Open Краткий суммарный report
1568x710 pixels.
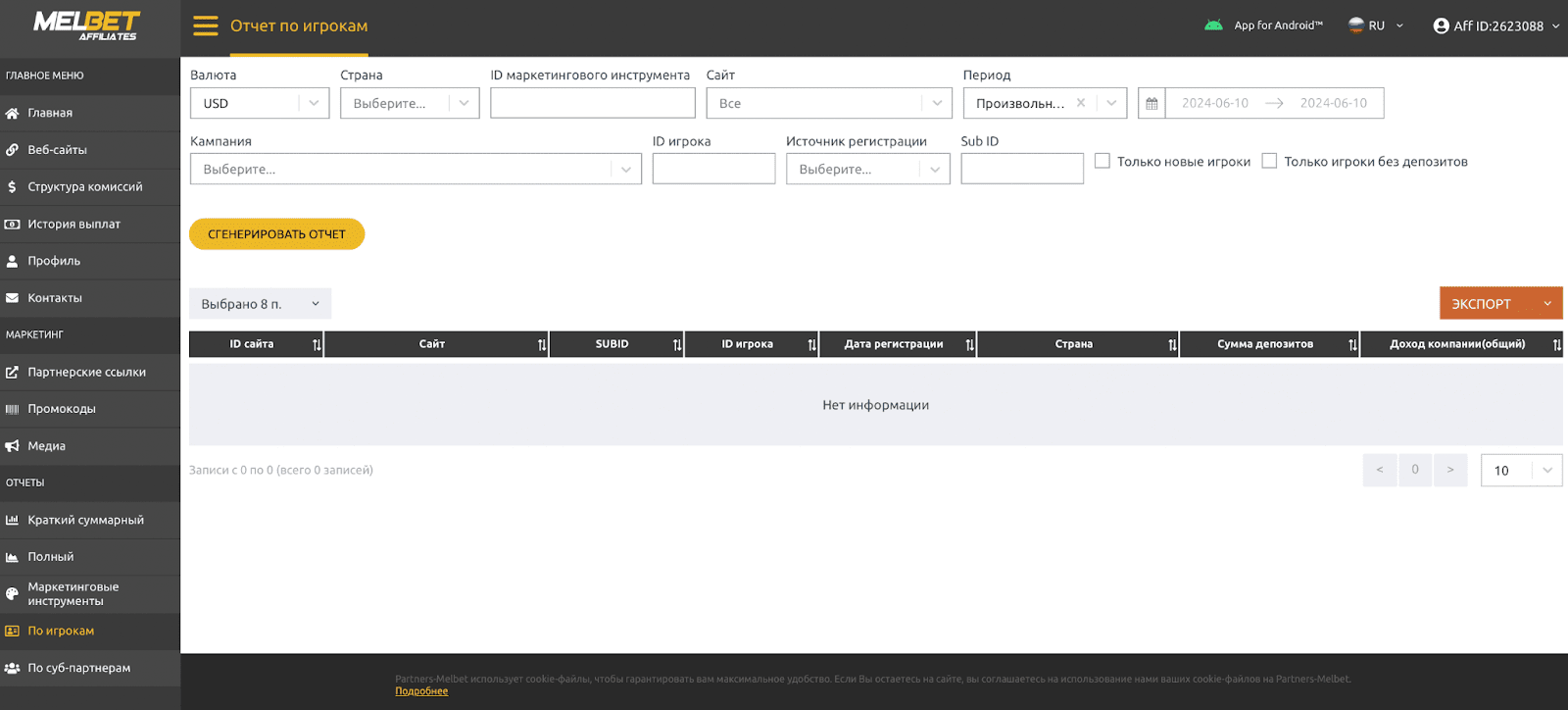point(90,520)
